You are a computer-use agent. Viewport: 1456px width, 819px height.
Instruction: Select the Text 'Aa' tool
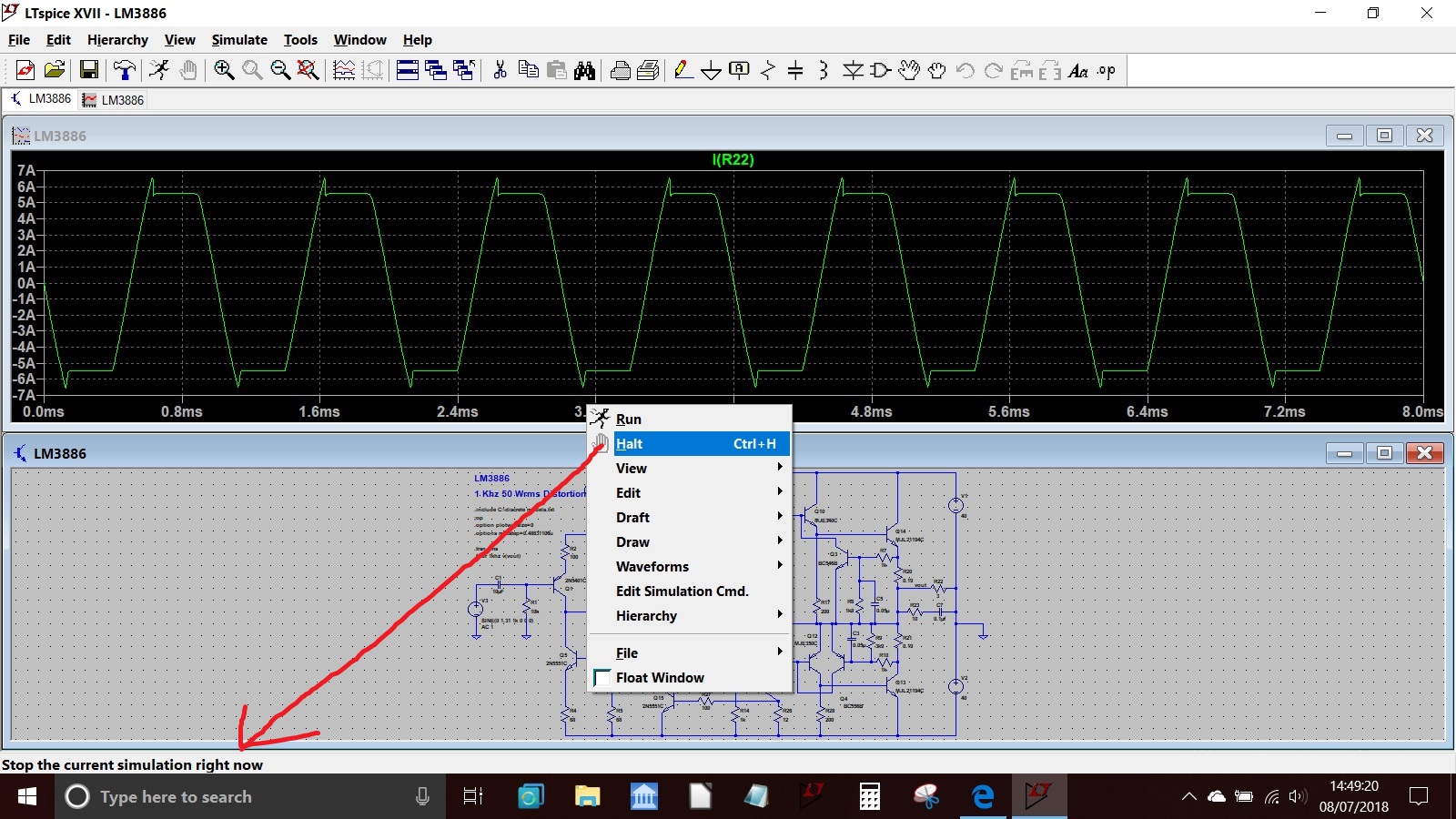tap(1078, 70)
